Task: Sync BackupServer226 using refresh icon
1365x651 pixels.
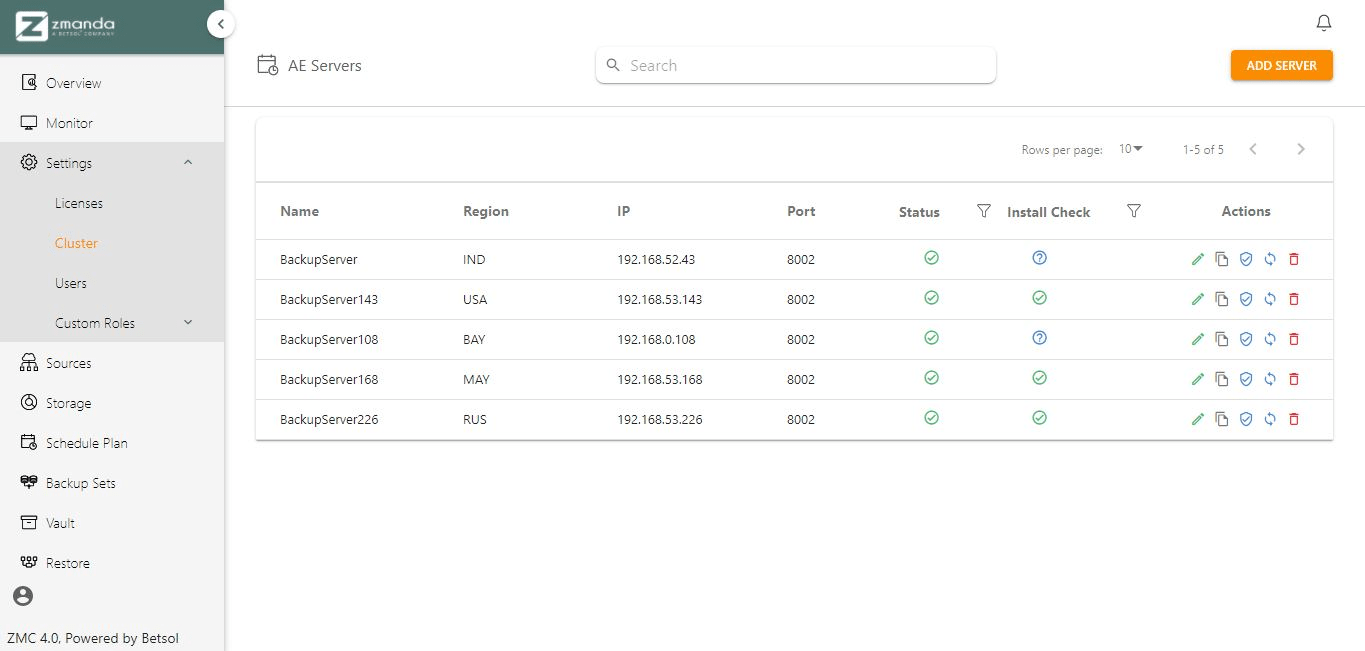Action: click(1270, 419)
